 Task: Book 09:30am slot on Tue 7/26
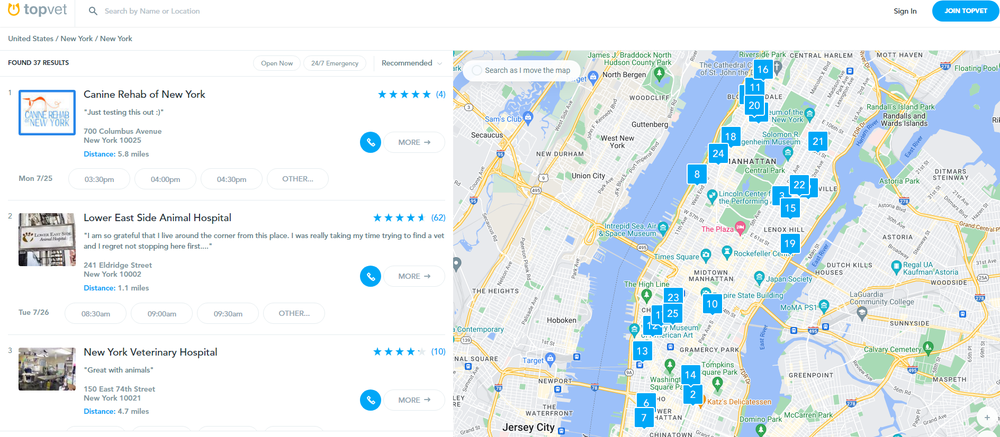228,313
